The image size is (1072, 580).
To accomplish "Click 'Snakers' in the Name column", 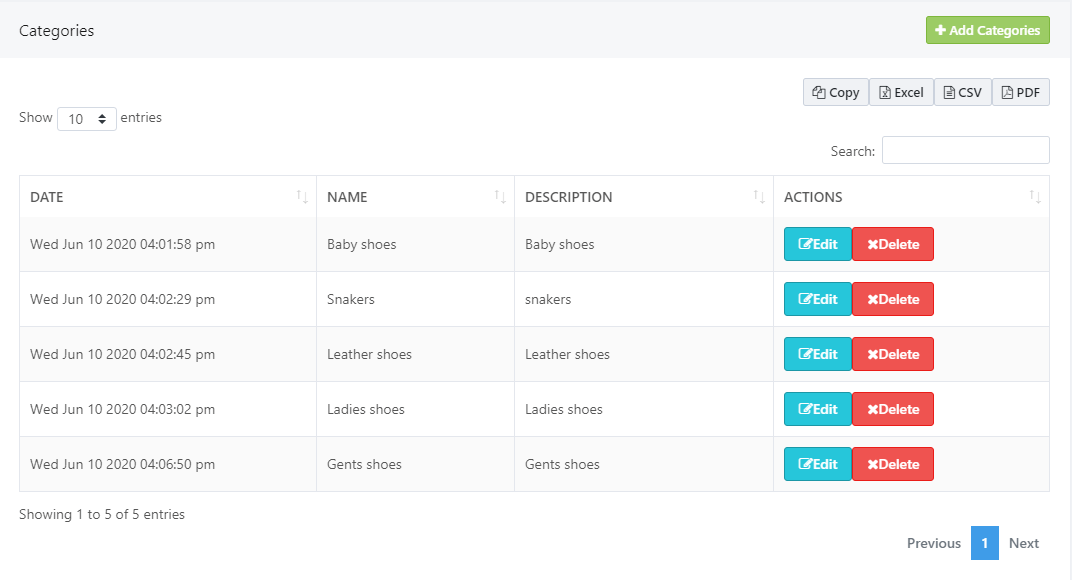I will (x=351, y=299).
